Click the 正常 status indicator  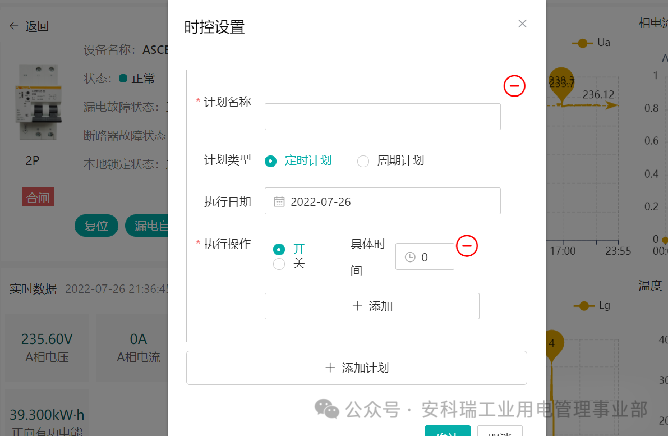(137, 78)
